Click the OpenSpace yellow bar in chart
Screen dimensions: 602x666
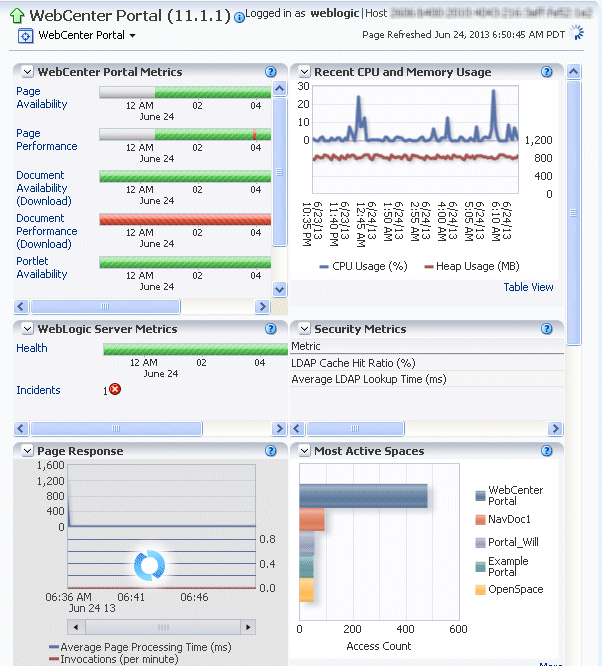[306, 590]
